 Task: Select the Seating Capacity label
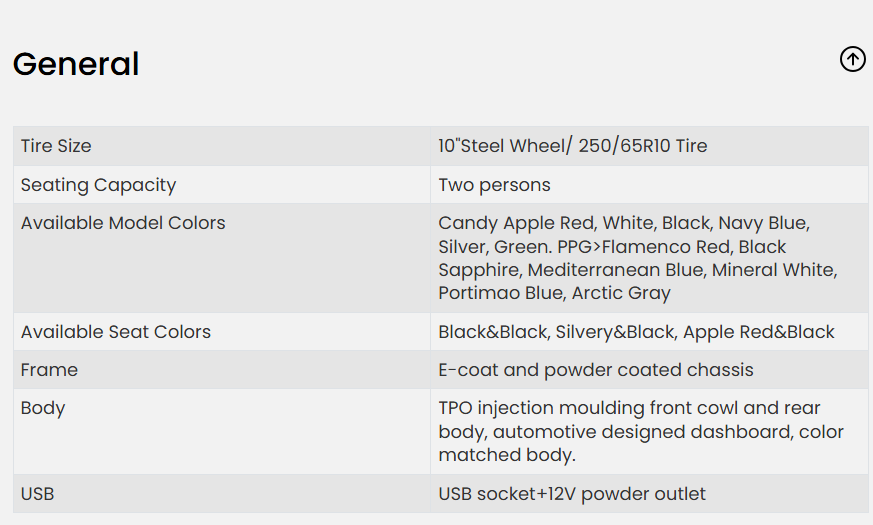tap(98, 185)
